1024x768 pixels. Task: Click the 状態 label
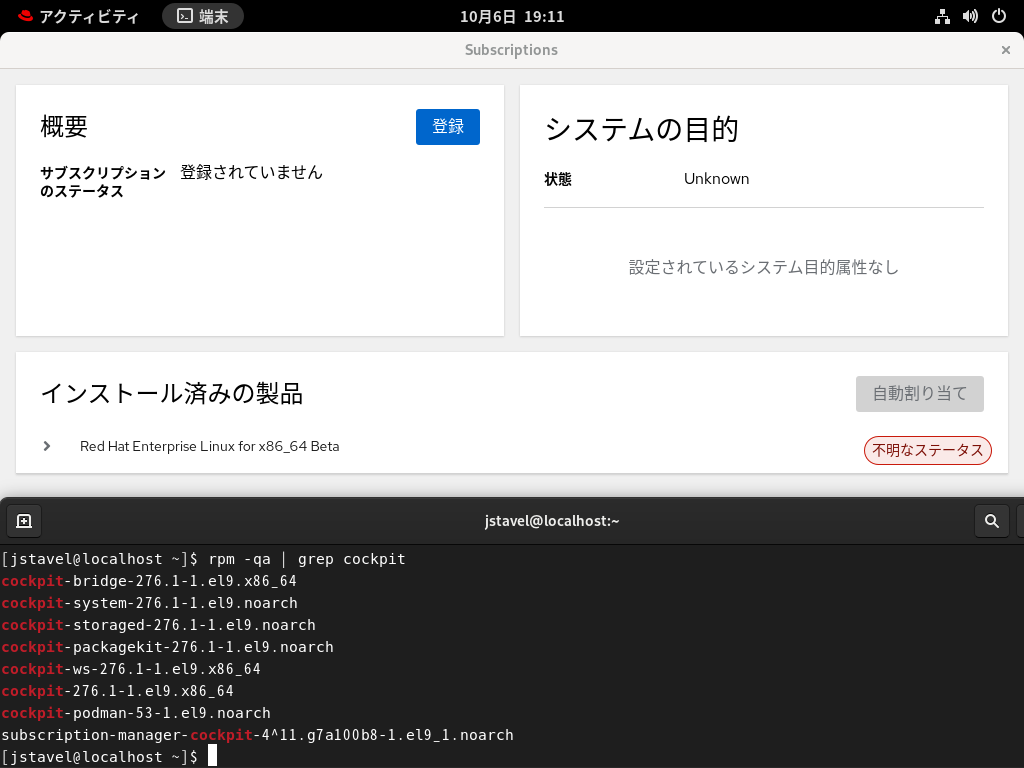[x=558, y=179]
